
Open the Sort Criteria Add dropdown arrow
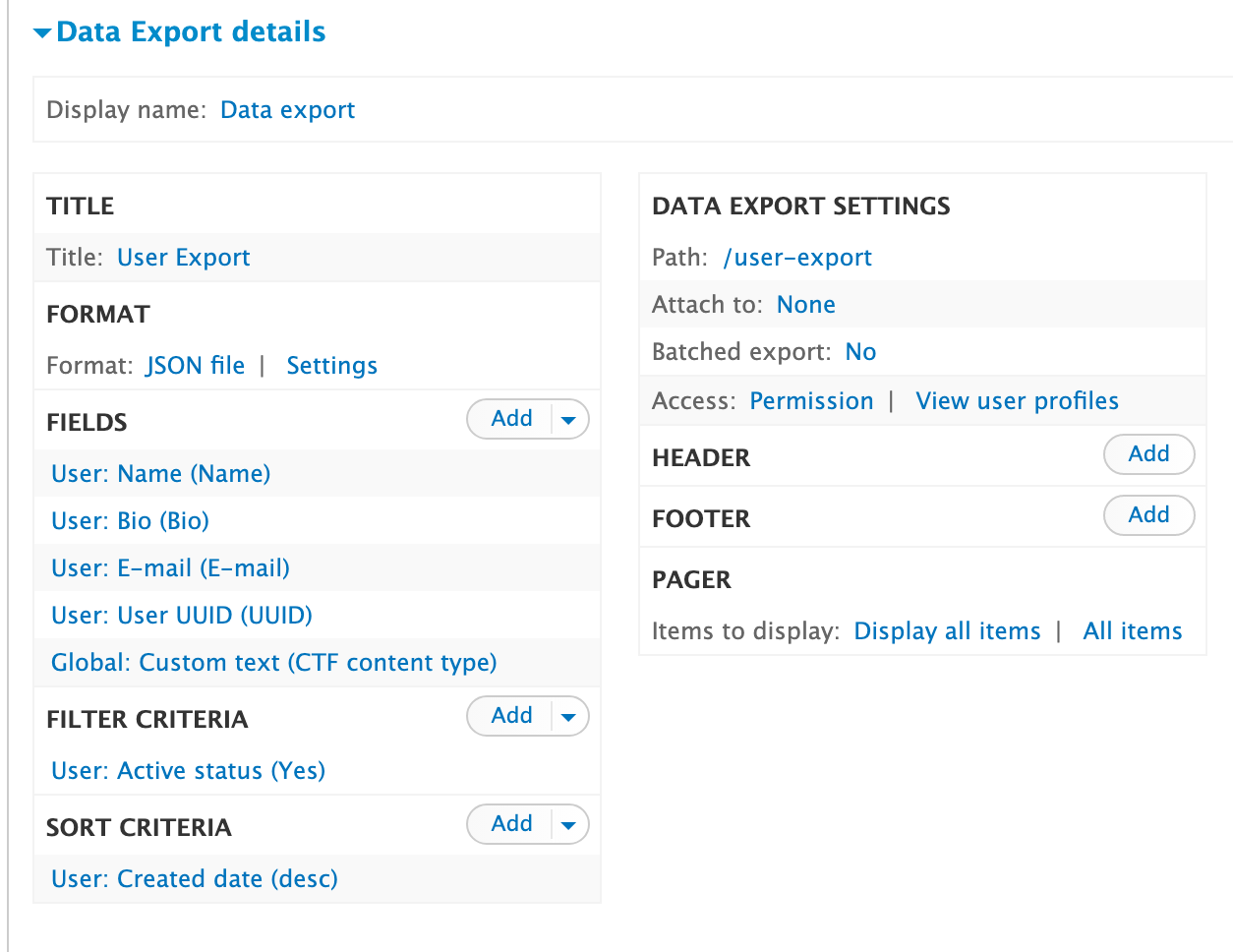point(569,825)
